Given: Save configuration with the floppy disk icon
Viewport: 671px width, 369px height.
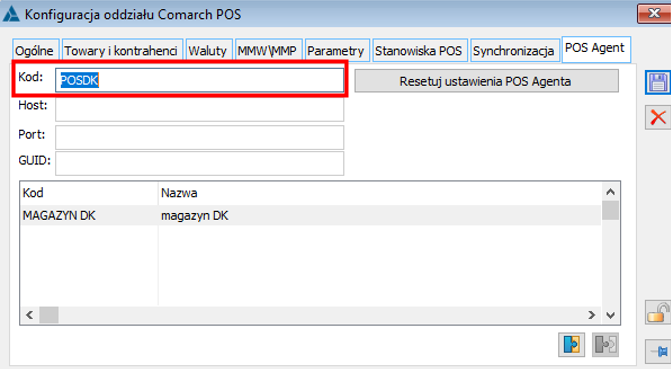Looking at the screenshot, I should pyautogui.click(x=658, y=82).
